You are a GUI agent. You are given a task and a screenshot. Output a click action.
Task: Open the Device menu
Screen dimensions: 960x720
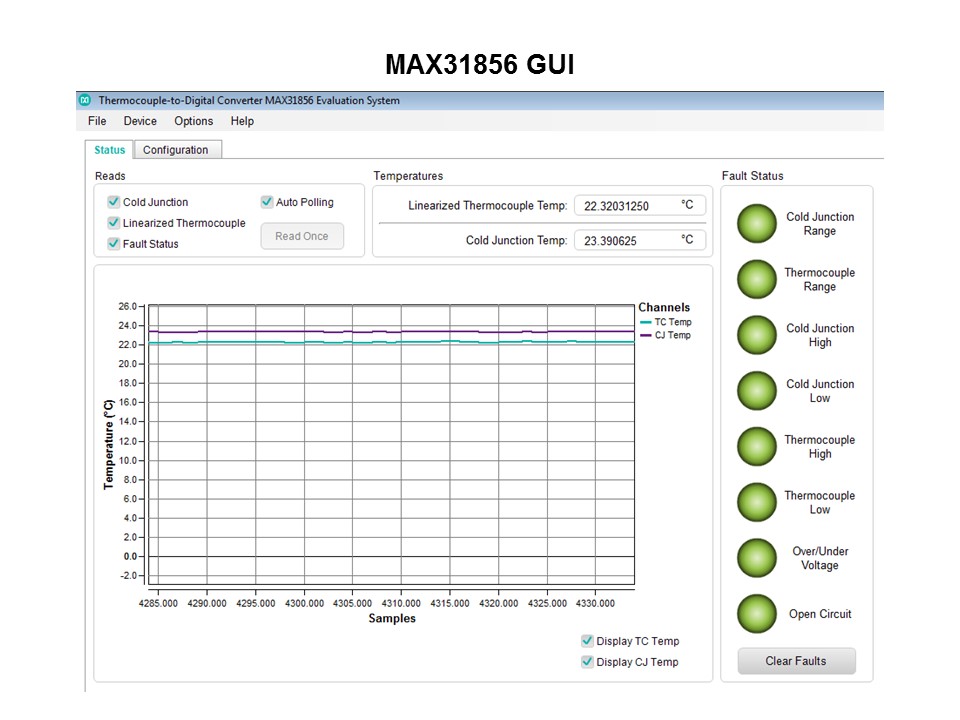pos(140,121)
